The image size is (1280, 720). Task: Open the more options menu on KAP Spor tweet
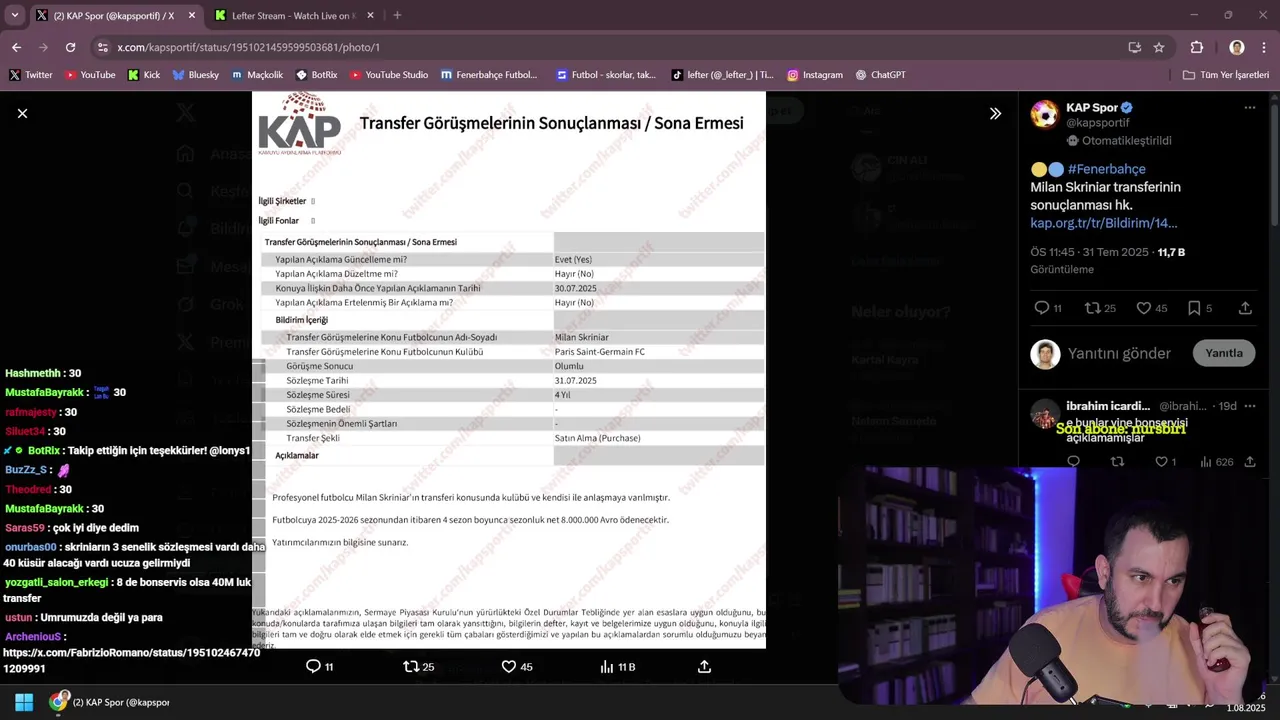tap(1250, 107)
